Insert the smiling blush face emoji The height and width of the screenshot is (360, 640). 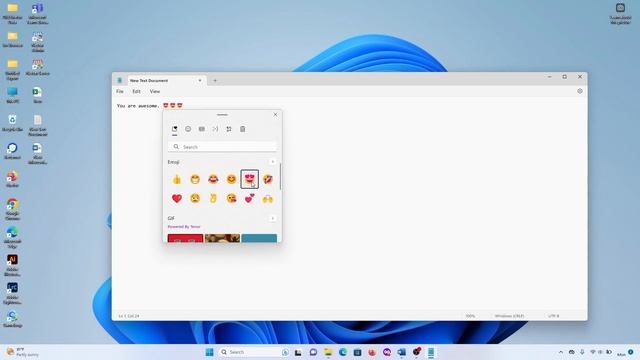(x=231, y=179)
